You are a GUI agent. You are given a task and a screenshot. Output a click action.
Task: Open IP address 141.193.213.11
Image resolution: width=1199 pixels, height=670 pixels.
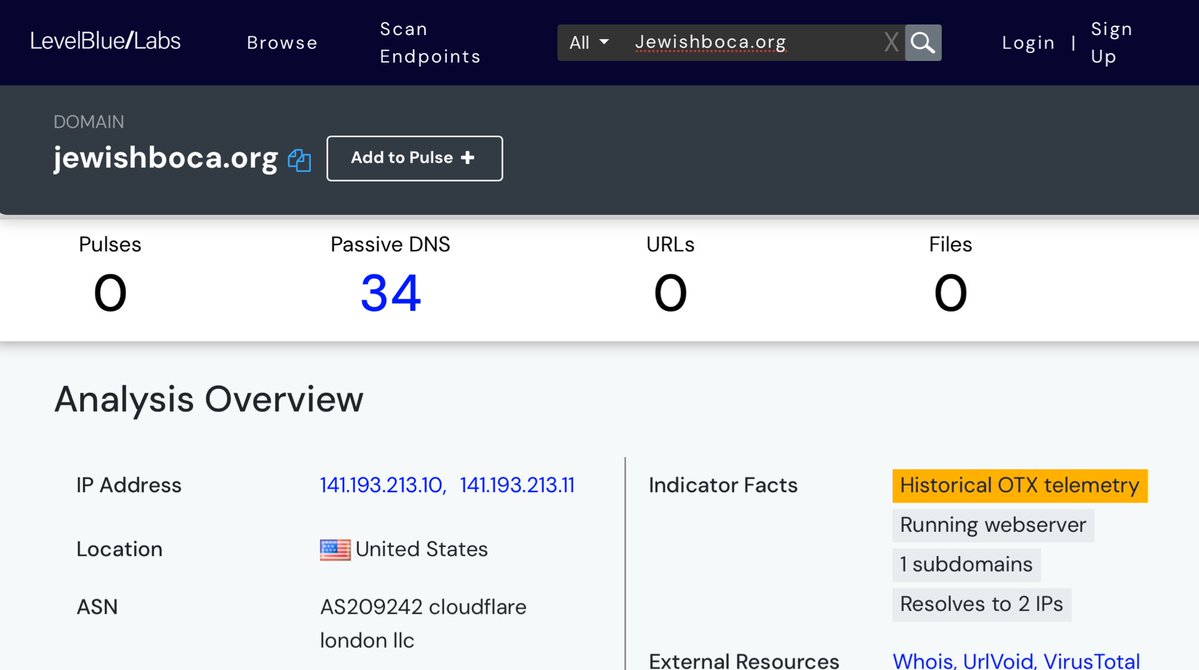tap(517, 486)
